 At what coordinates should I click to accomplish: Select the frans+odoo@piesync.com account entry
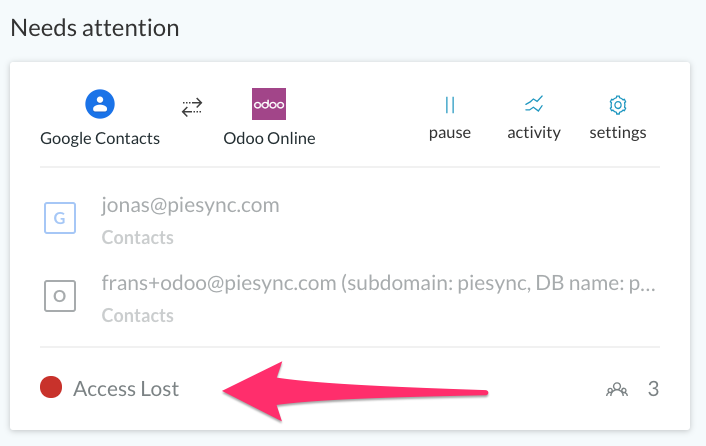378,284
